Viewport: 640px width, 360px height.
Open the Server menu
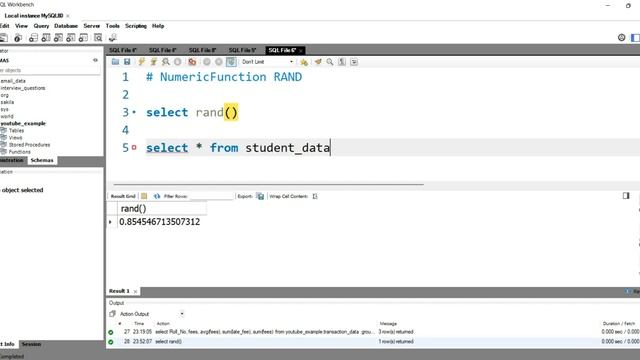[91, 26]
